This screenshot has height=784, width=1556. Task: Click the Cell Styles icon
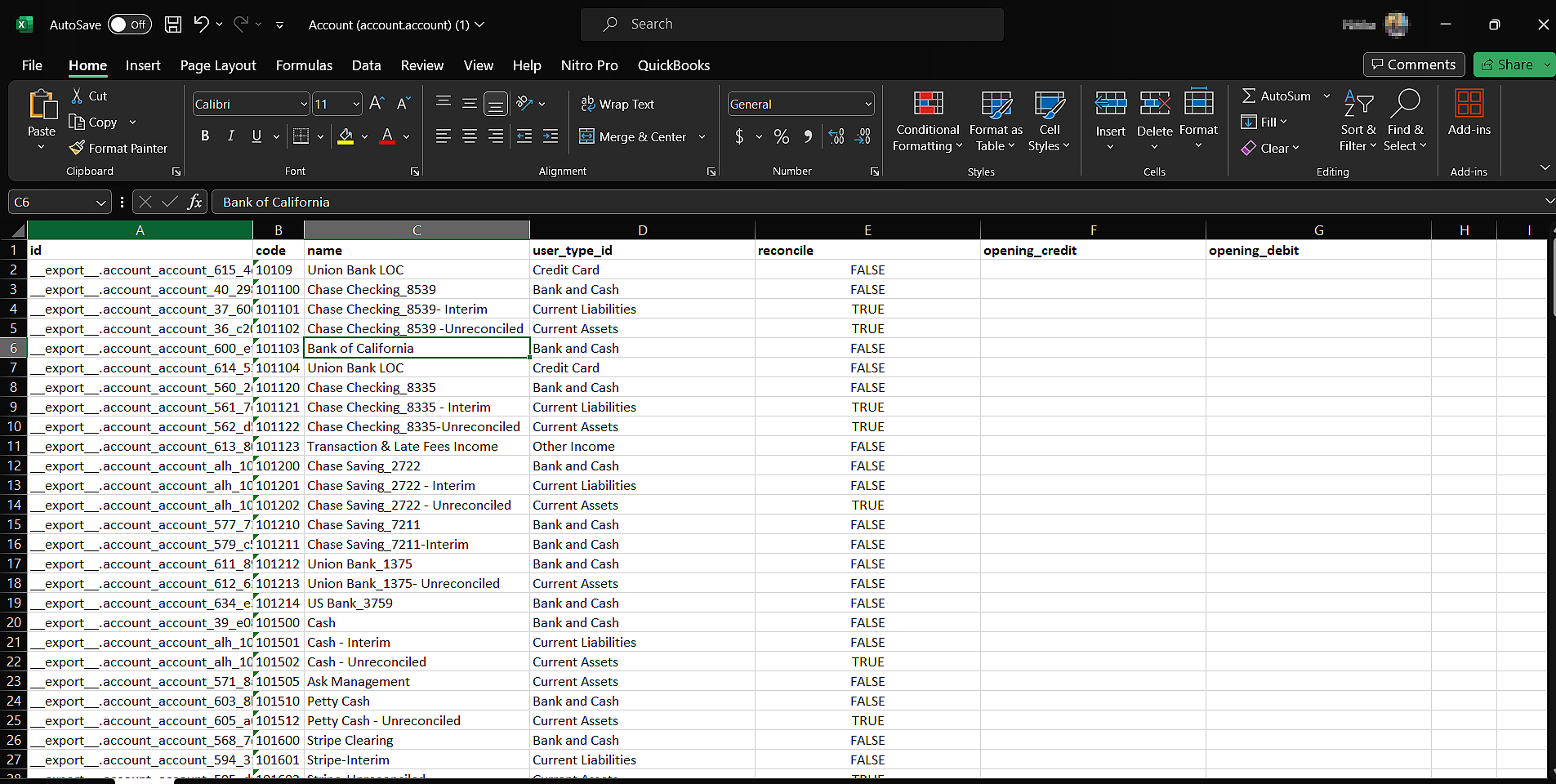click(x=1050, y=104)
